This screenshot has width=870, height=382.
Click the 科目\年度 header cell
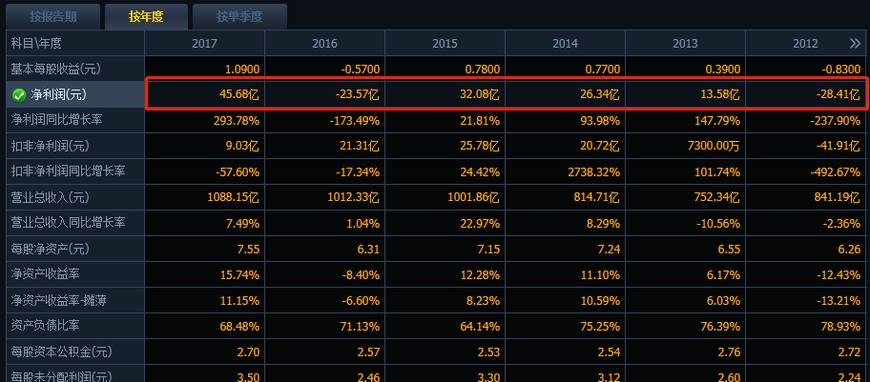(37, 43)
